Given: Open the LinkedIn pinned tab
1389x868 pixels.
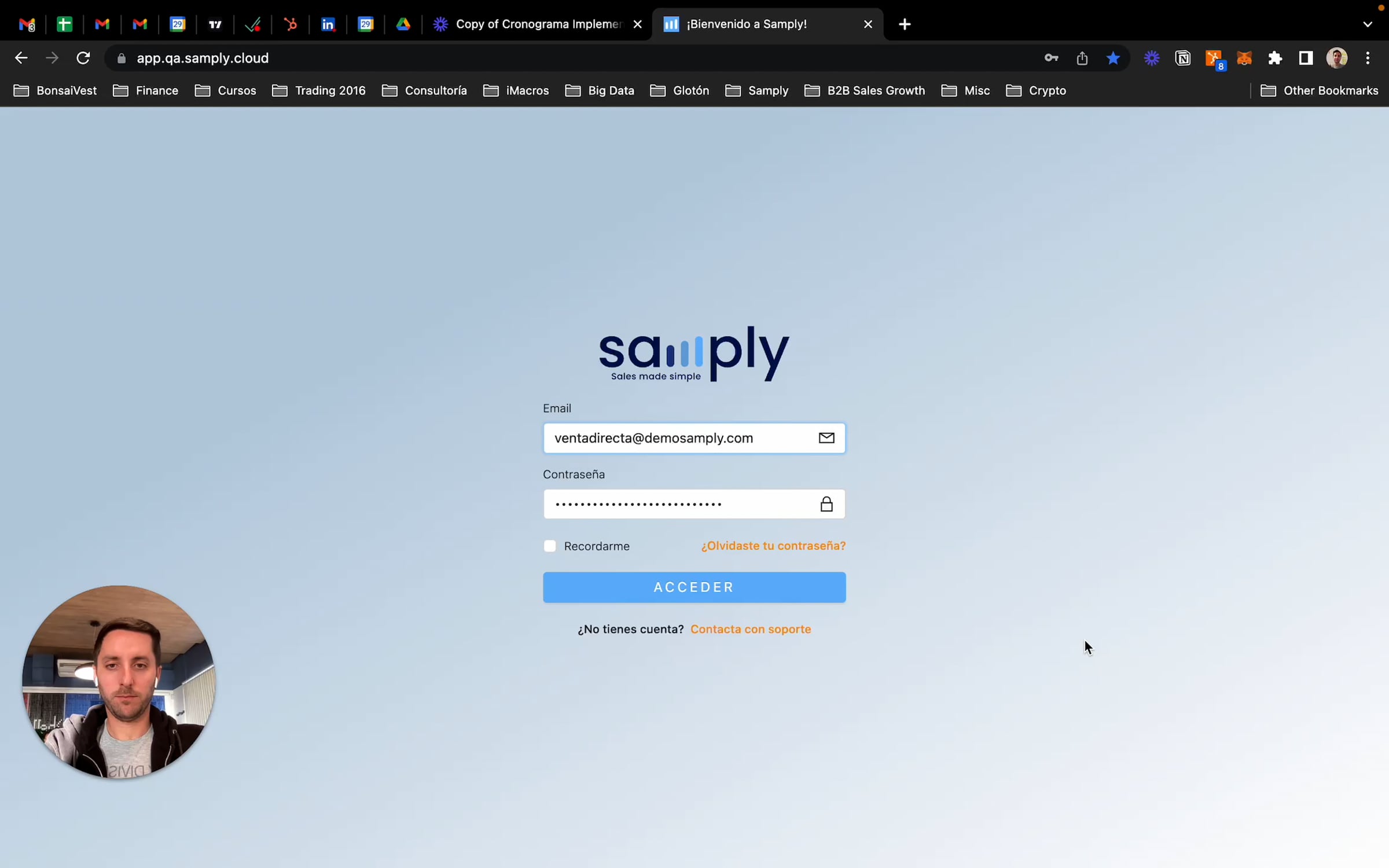Looking at the screenshot, I should 328,24.
